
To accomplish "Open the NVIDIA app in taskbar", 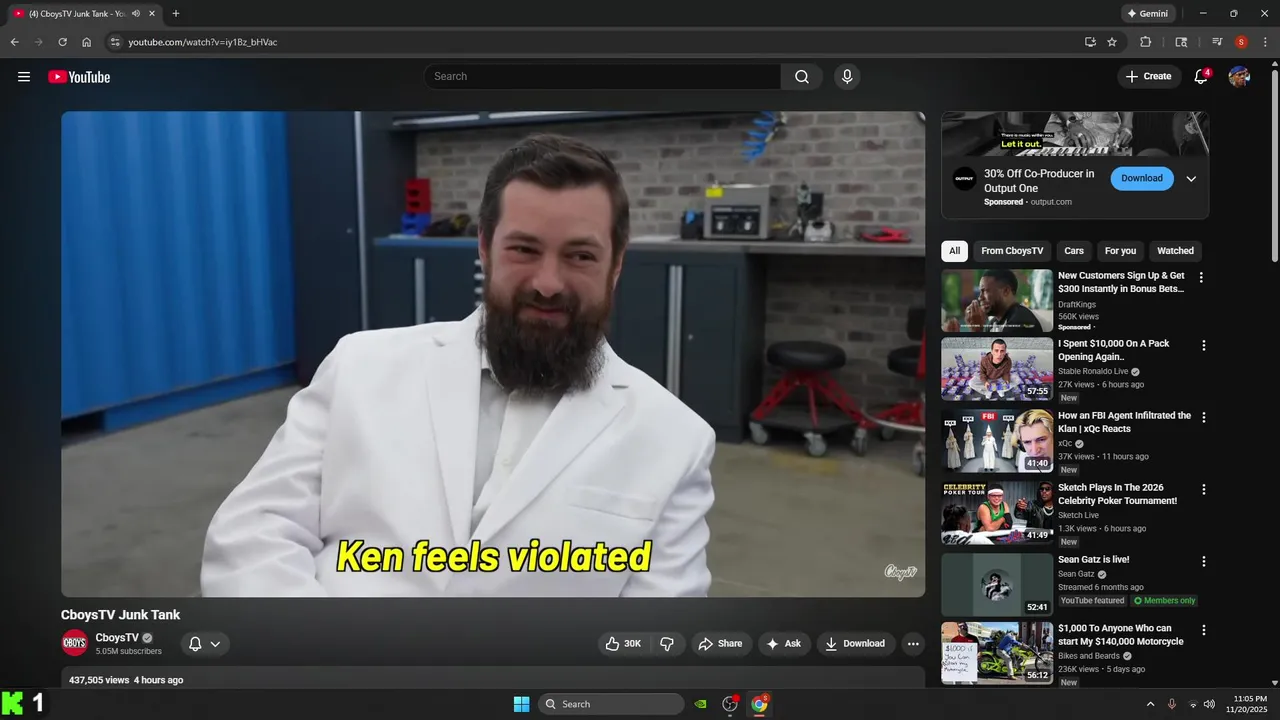I will [701, 704].
